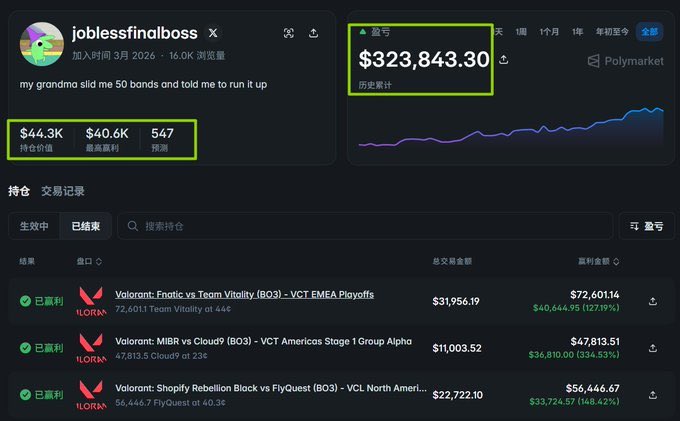Sort by the 赢利金额 column header
Image resolution: width=680 pixels, height=421 pixels.
[x=598, y=261]
